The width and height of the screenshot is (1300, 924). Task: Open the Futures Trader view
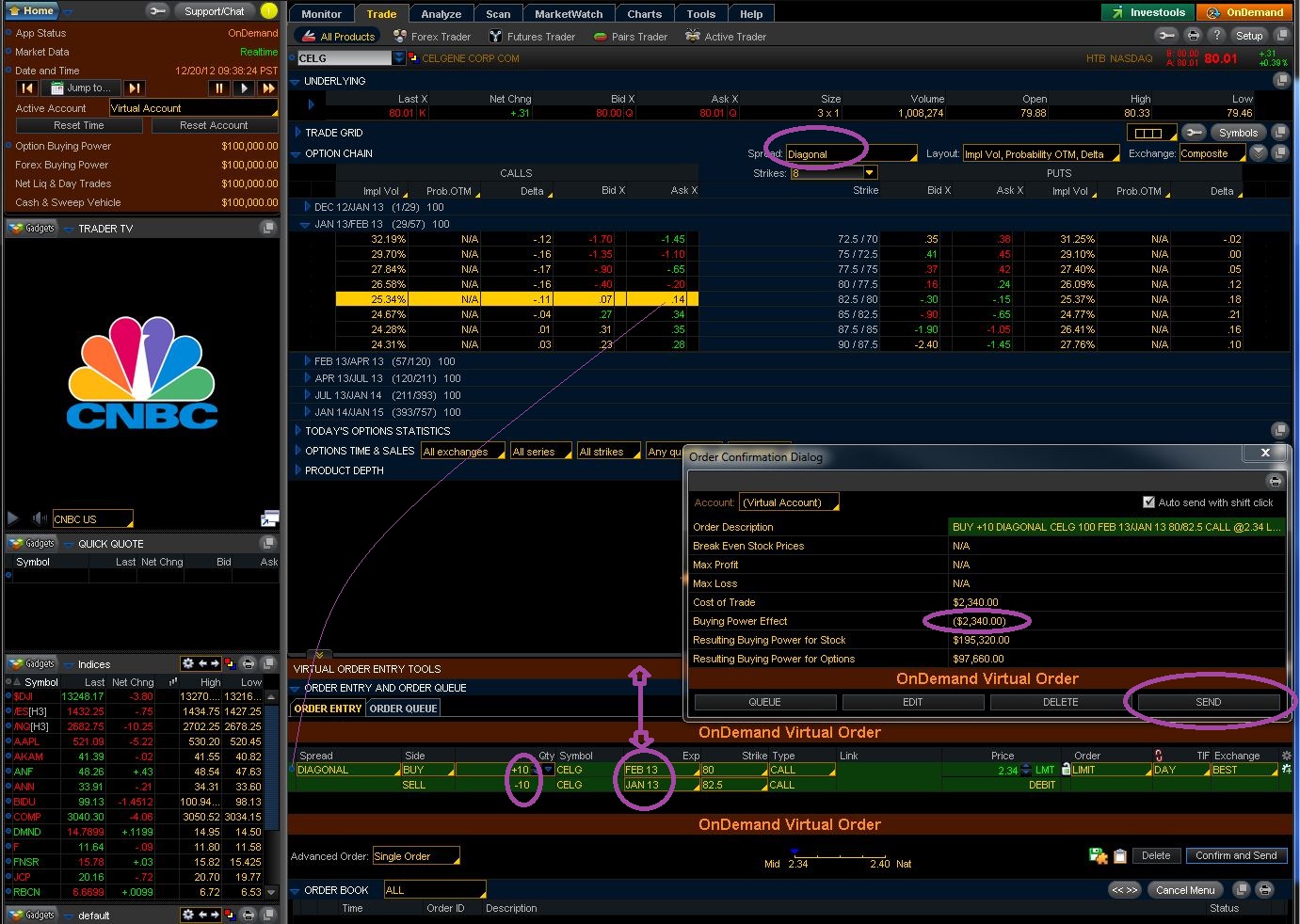[x=532, y=37]
